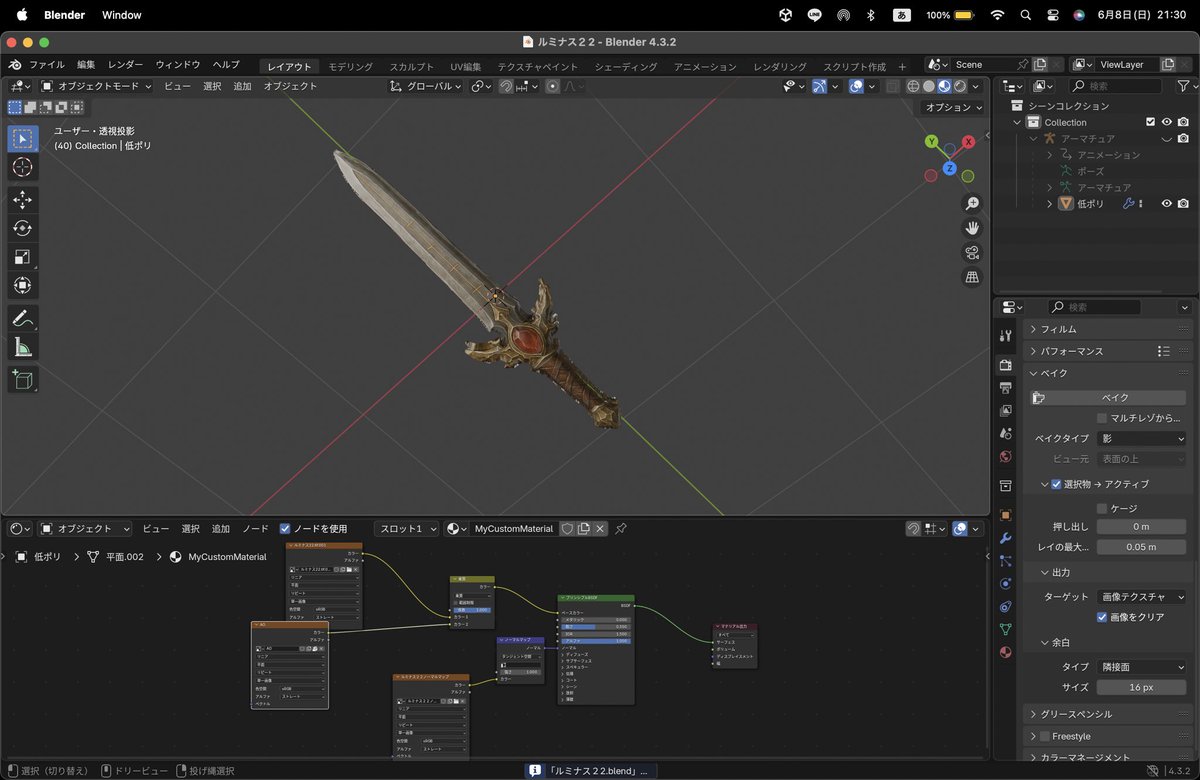The image size is (1200, 780).
Task: Open Control Center in macOS menu bar
Action: point(1052,15)
